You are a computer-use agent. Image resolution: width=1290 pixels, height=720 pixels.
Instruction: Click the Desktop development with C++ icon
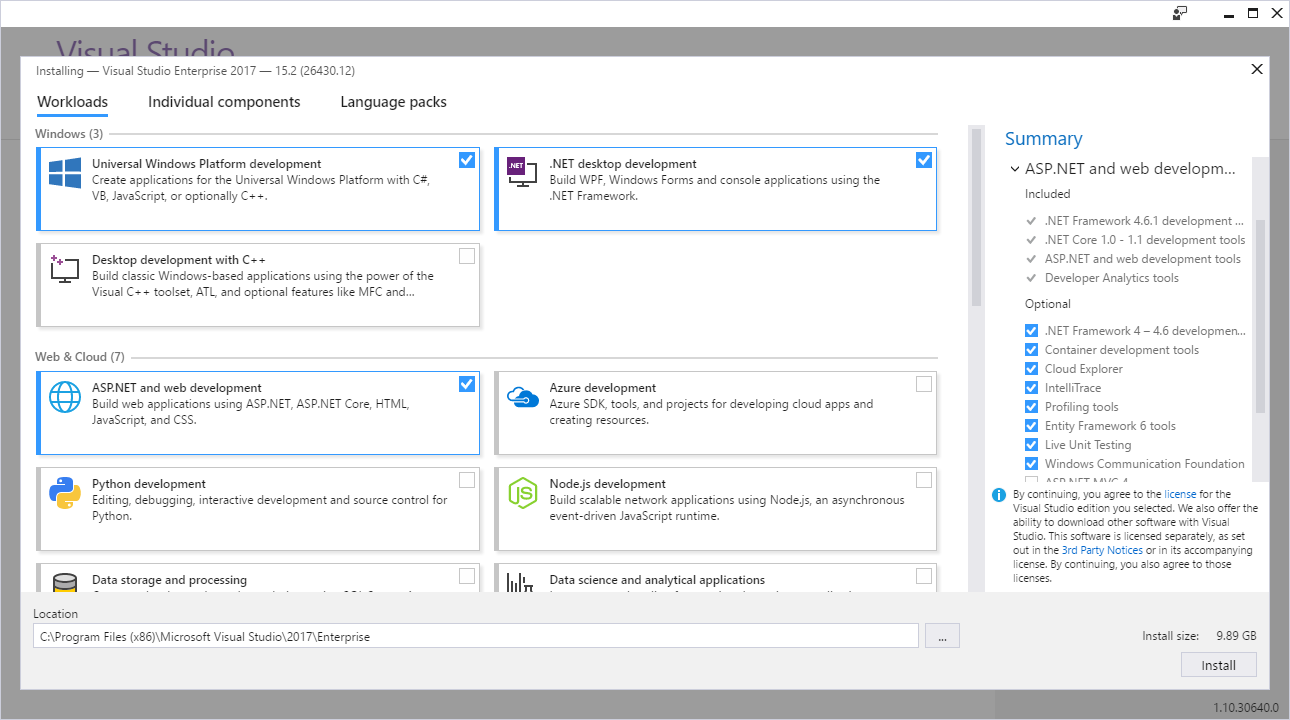coord(65,268)
